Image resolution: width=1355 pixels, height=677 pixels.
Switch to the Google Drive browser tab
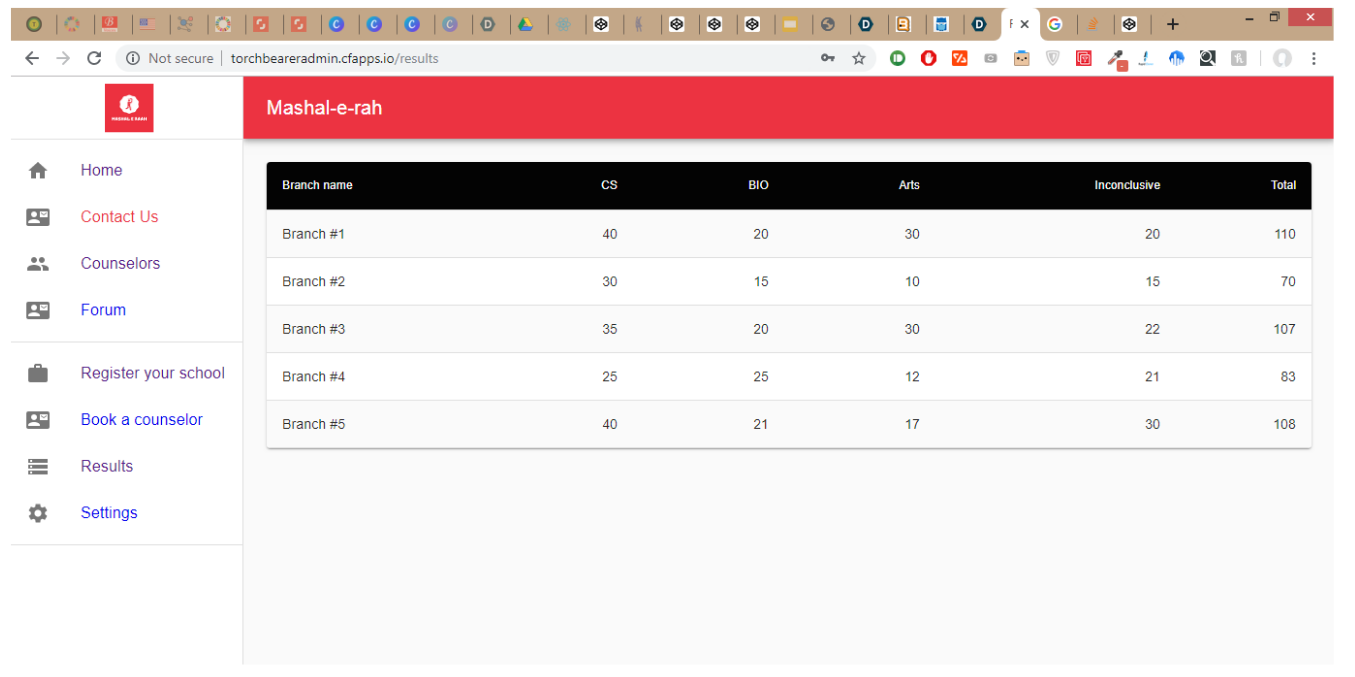pyautogui.click(x=525, y=24)
